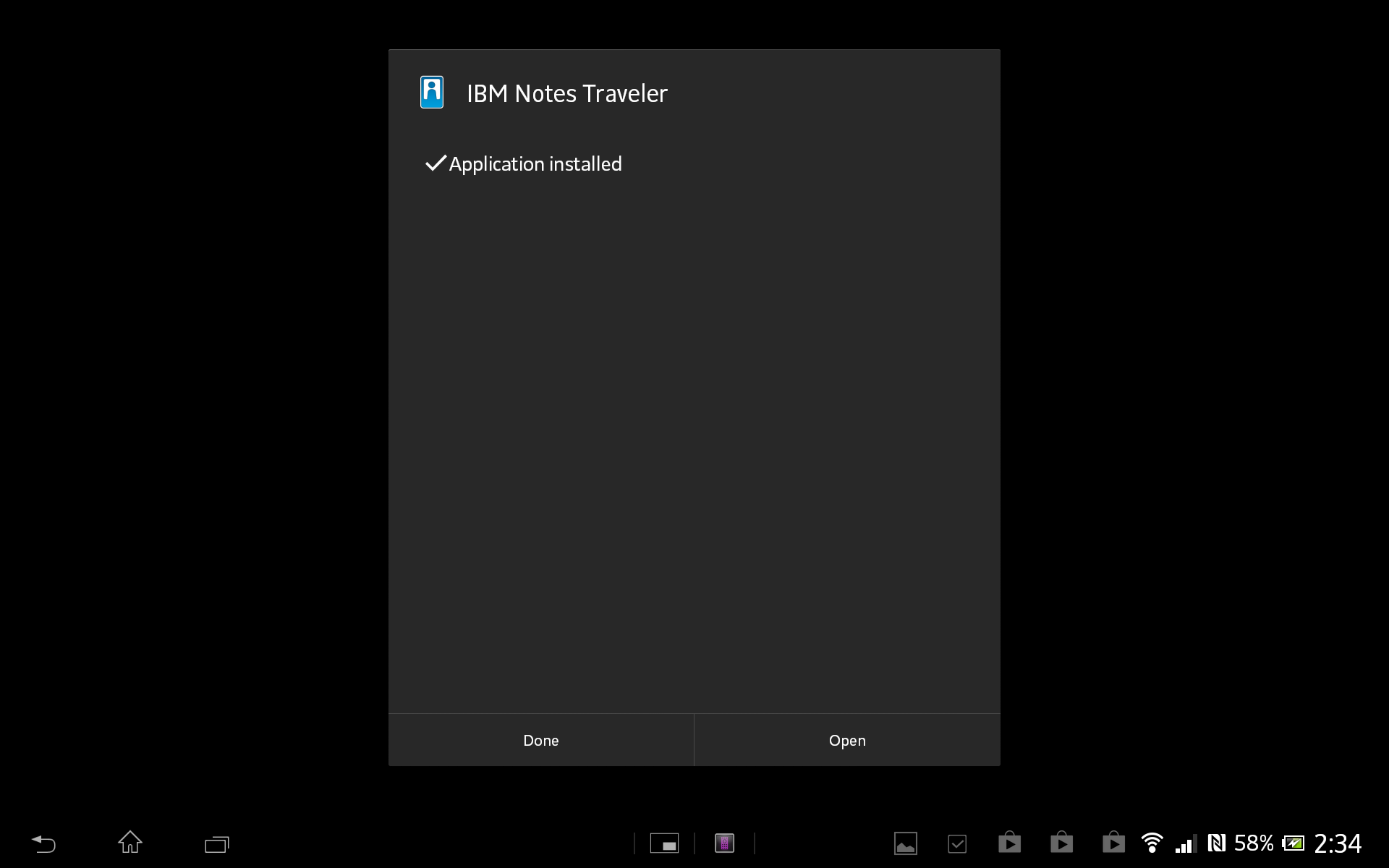
Task: Select the "IBM Notes Traveler" title text
Action: [x=567, y=93]
